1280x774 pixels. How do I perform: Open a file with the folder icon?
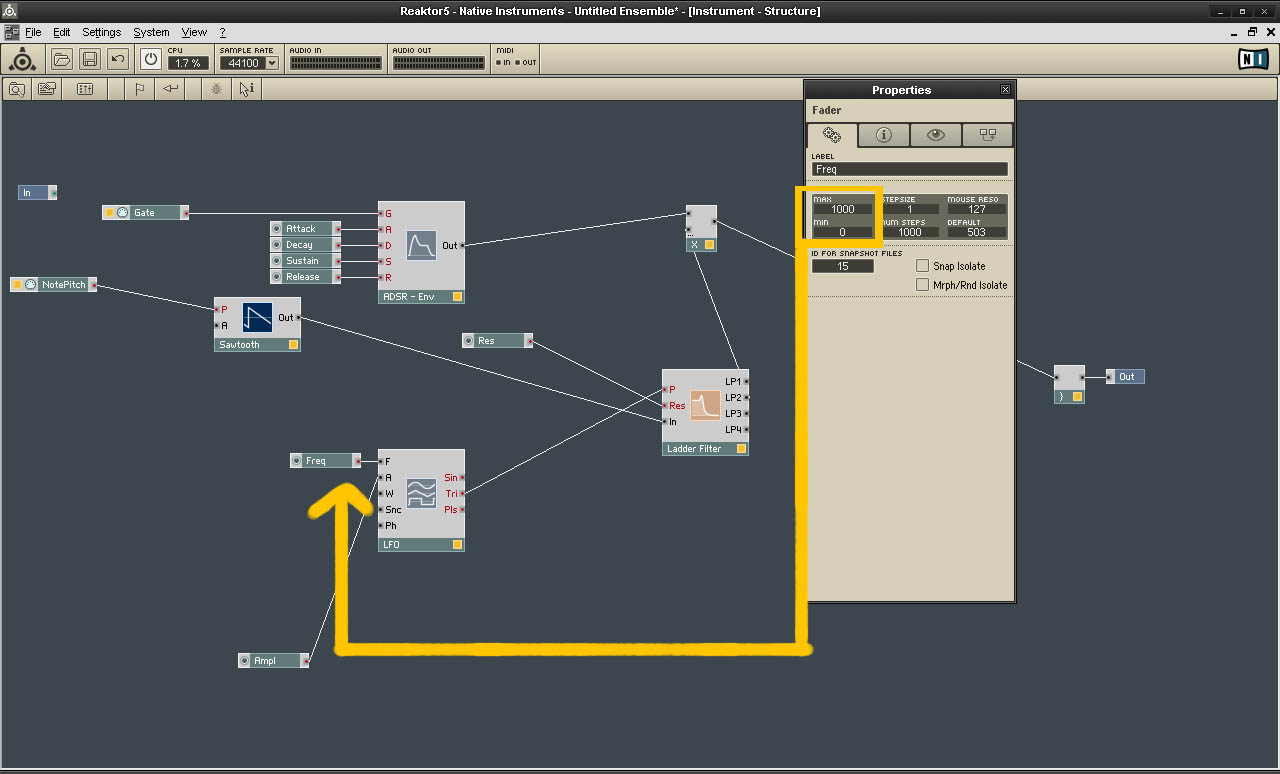coord(62,59)
